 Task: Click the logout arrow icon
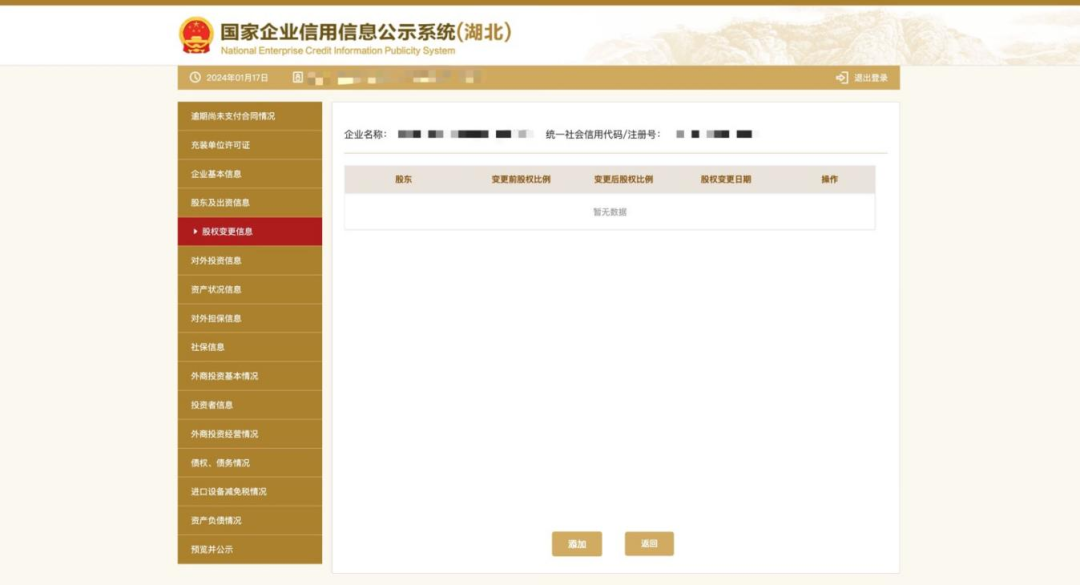click(842, 78)
